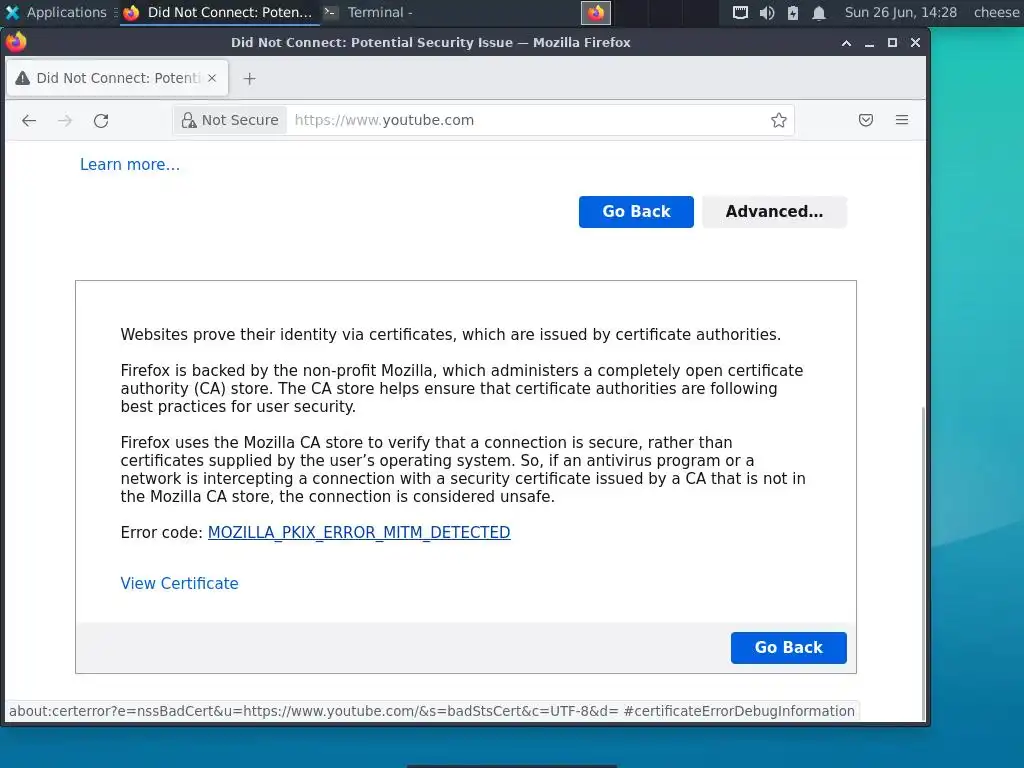The width and height of the screenshot is (1024, 768).
Task: Select the Firefox window taskbar entry
Action: [x=218, y=12]
